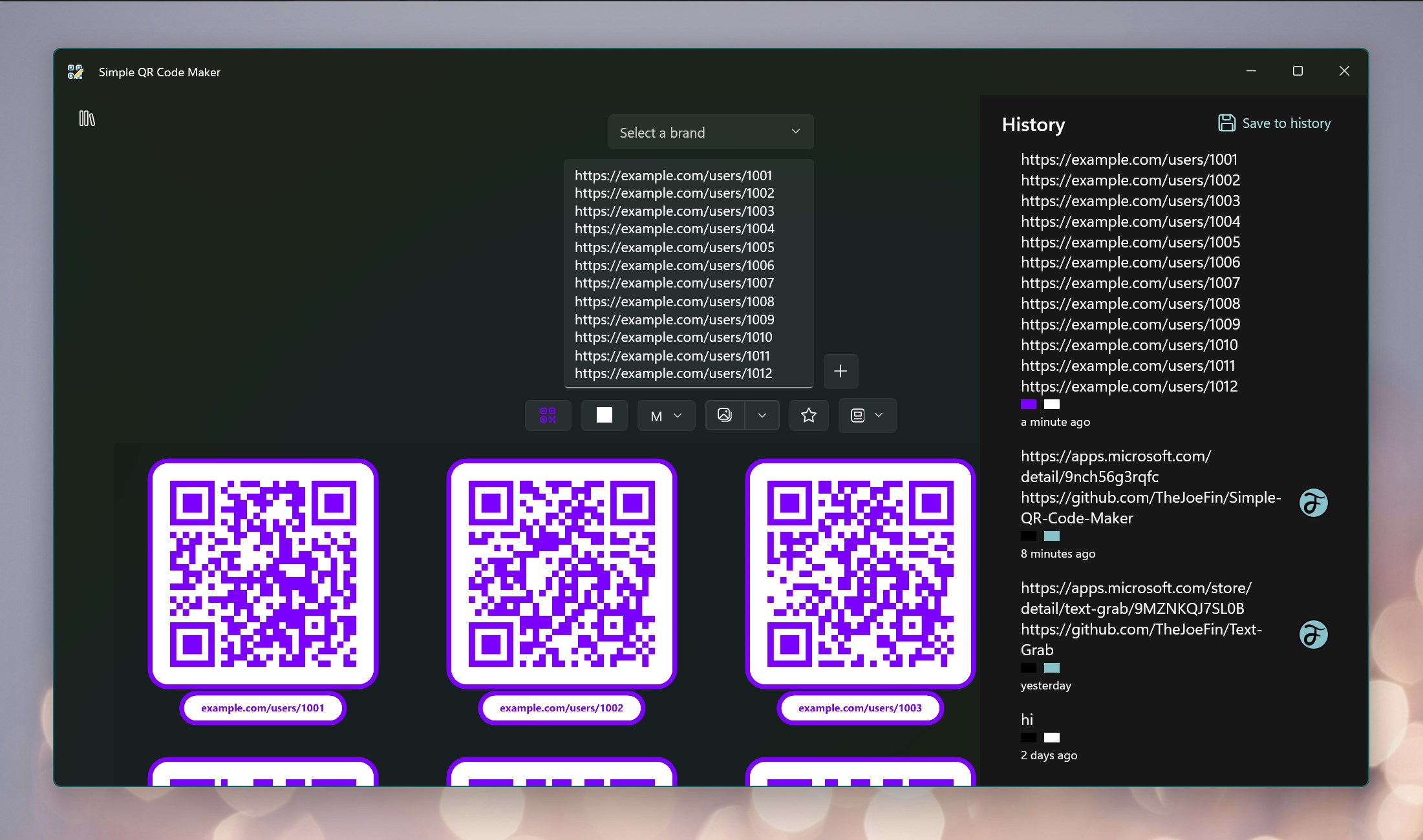The width and height of the screenshot is (1423, 840).
Task: Select the QR code for users/1003
Action: click(860, 574)
